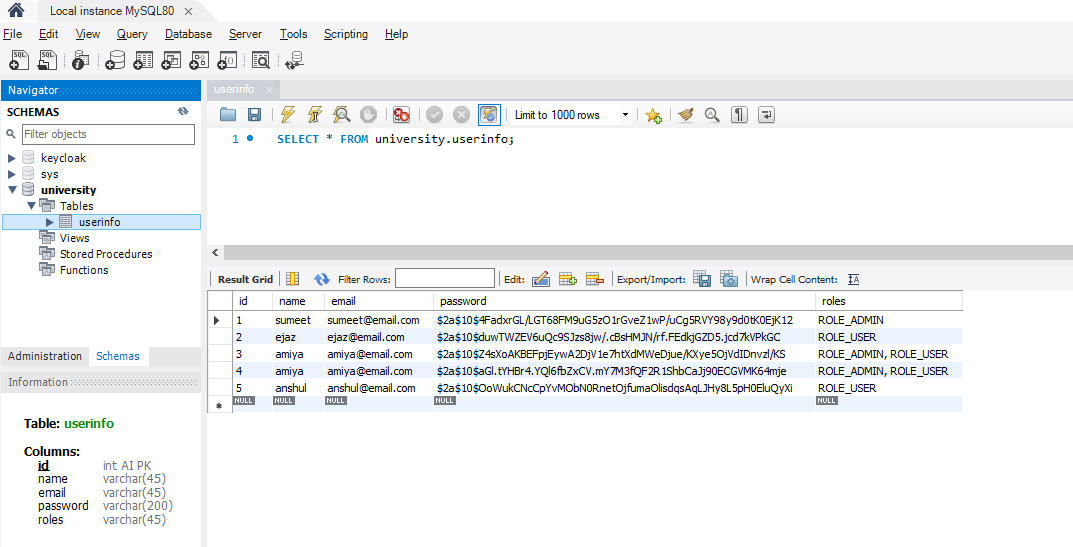Open the Scripting menu
This screenshot has height=547, width=1073.
point(346,34)
